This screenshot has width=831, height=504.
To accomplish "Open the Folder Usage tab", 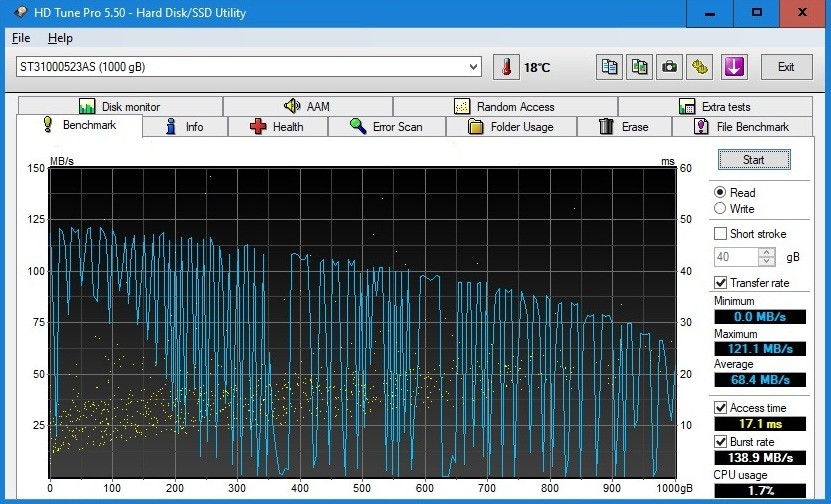I will tap(511, 127).
